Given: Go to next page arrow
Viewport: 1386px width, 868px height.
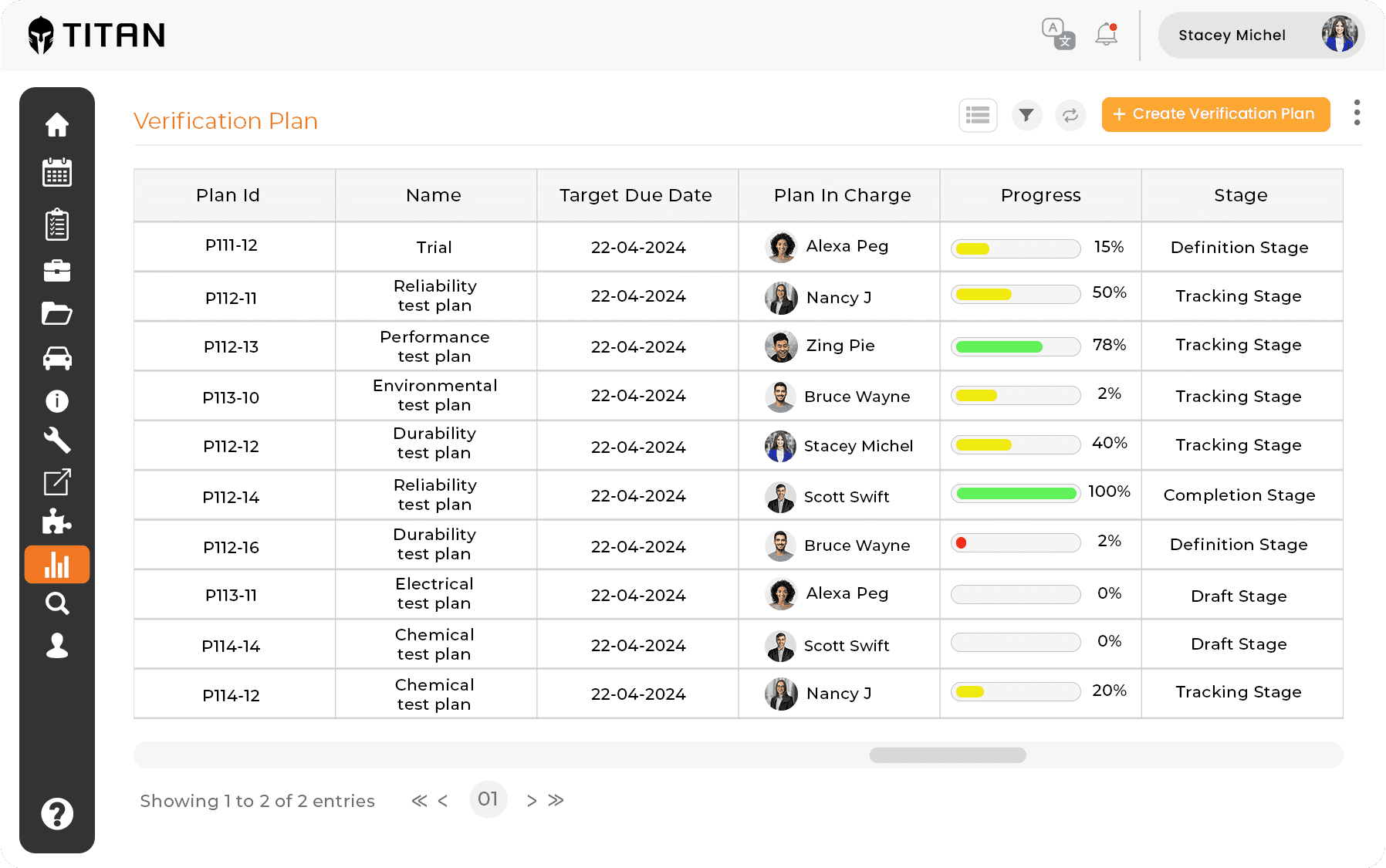Looking at the screenshot, I should [x=532, y=801].
